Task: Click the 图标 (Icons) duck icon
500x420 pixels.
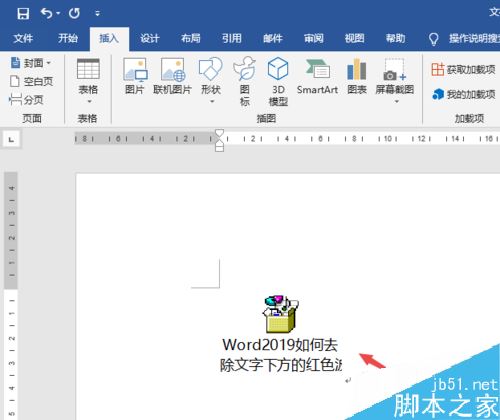Action: 245,69
